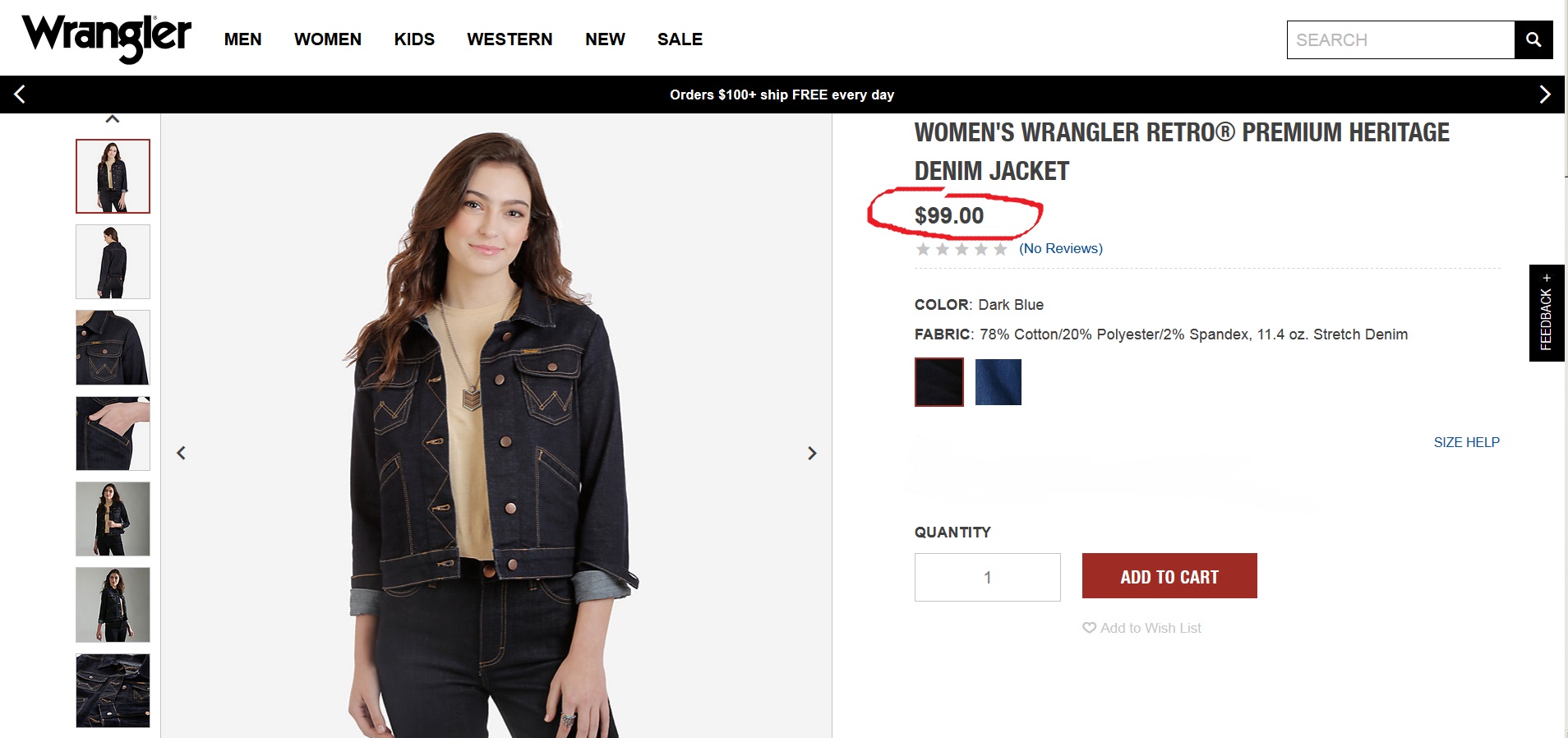Click the quantity input field
1568x738 pixels.
(987, 577)
